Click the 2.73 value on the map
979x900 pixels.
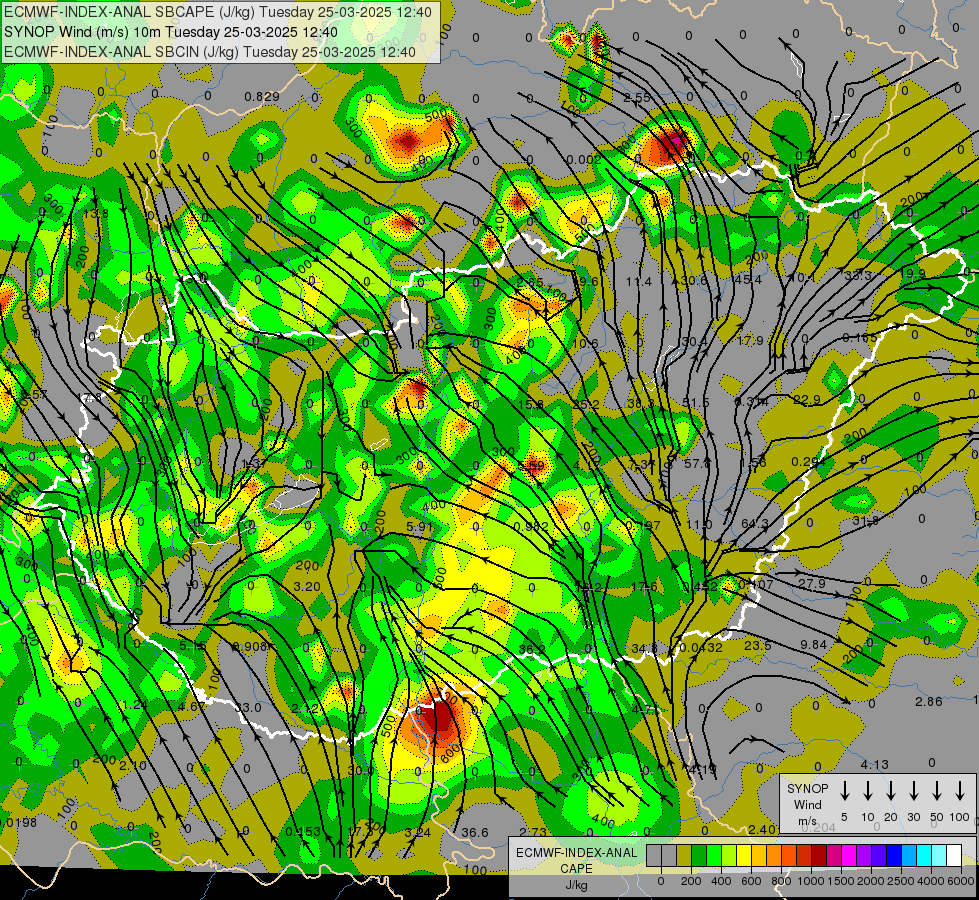533,832
